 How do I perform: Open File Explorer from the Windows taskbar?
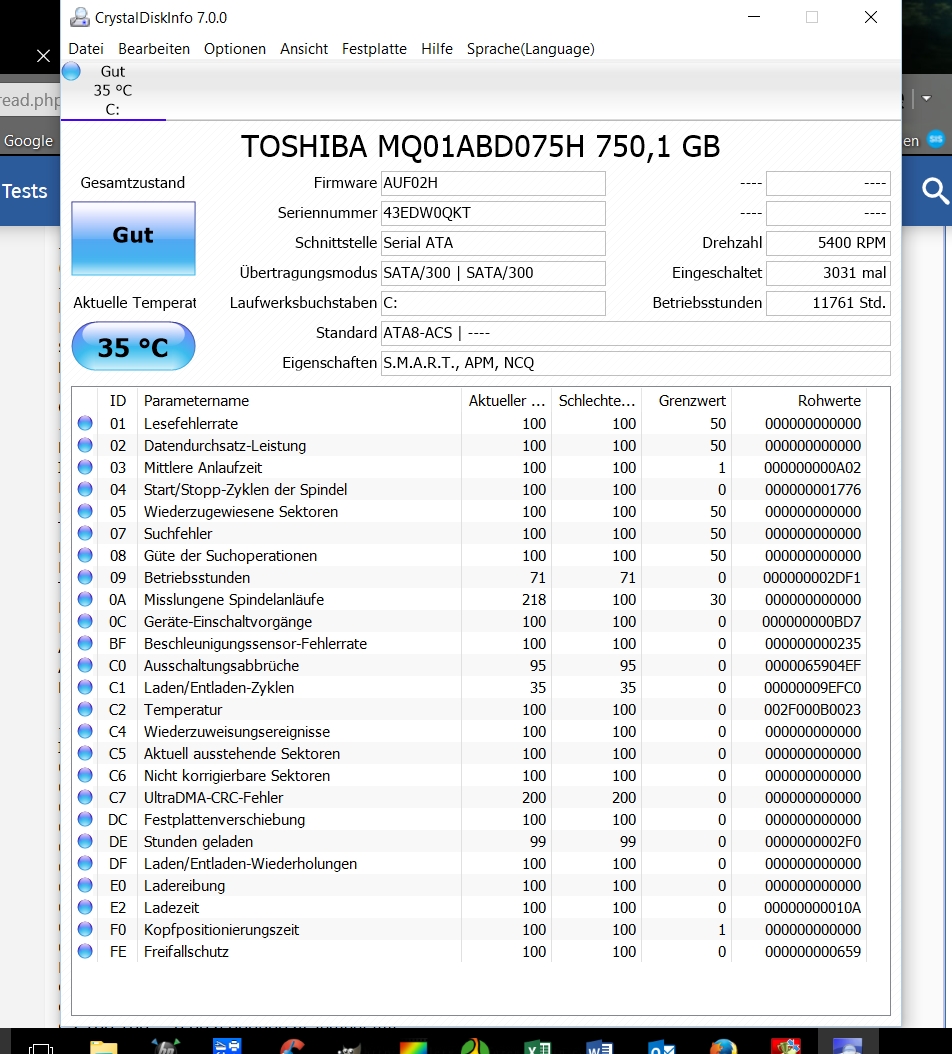click(103, 1046)
